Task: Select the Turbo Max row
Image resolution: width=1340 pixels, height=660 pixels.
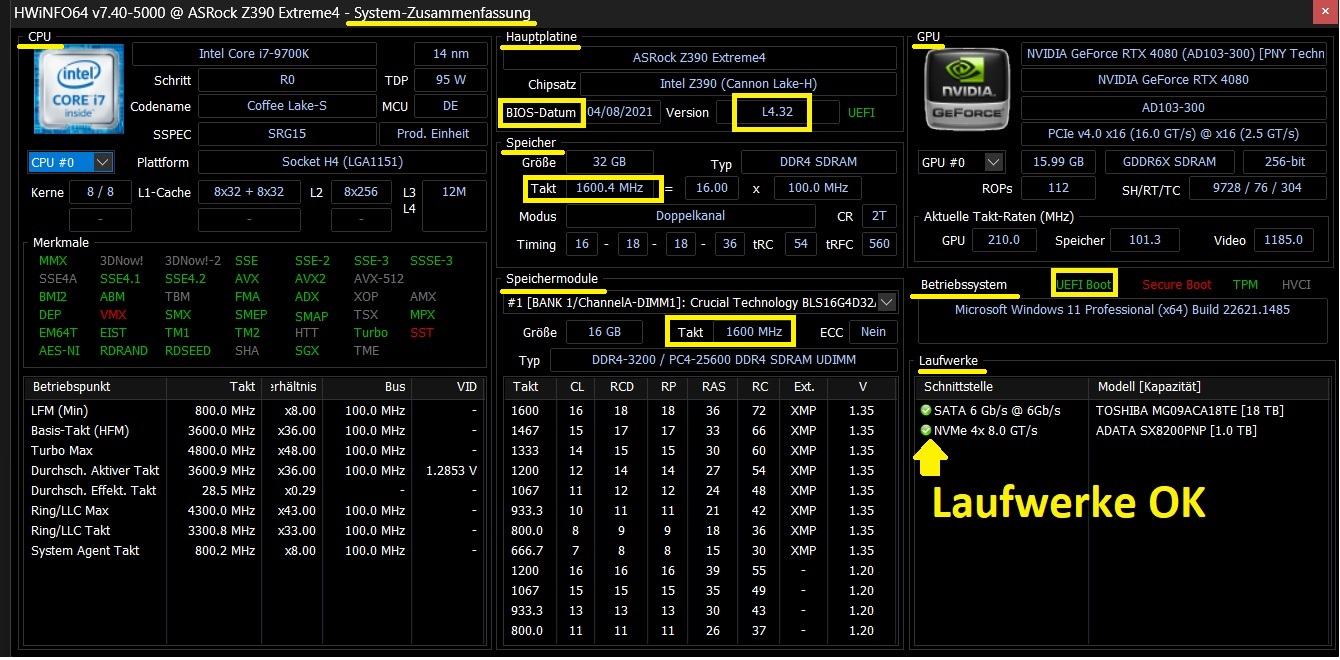Action: (x=256, y=451)
